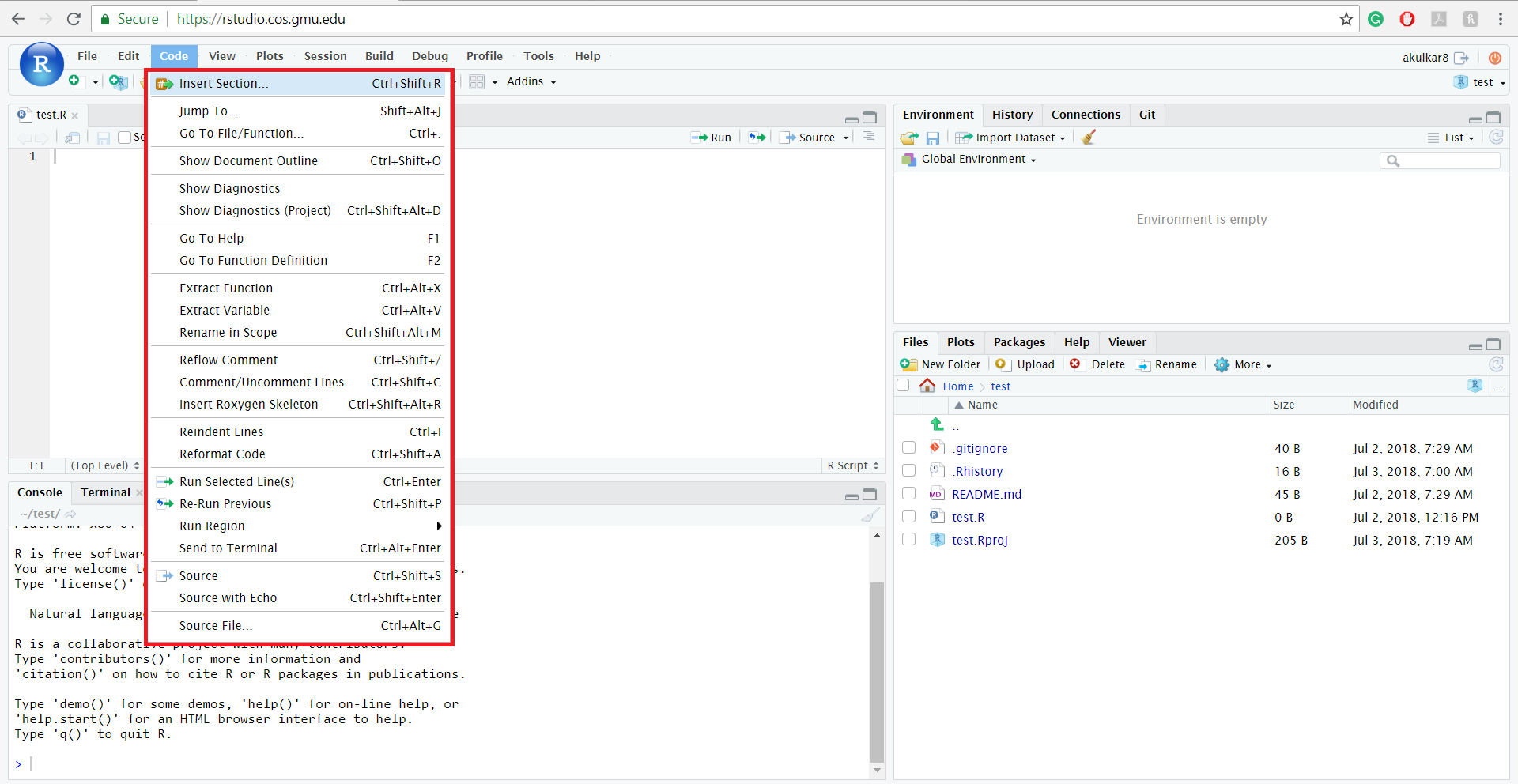Click the load workspace folder icon

click(x=909, y=138)
